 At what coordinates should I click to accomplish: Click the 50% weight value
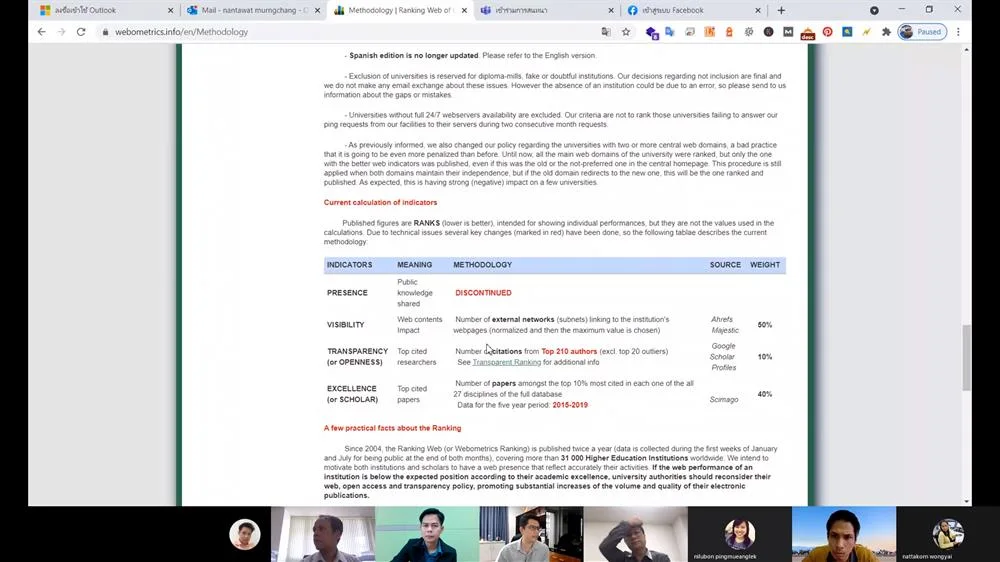tap(765, 325)
